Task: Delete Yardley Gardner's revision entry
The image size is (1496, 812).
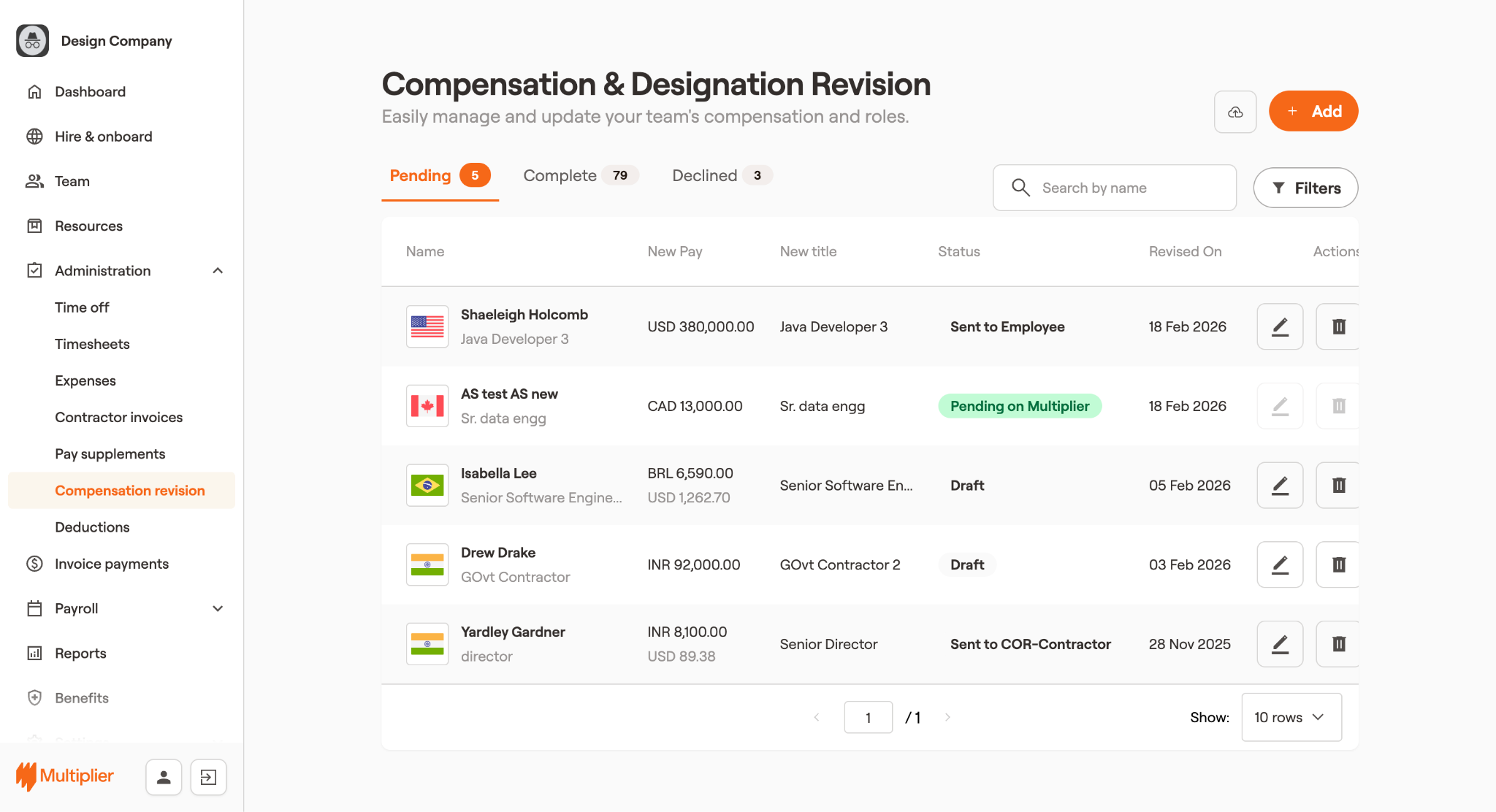Action: tap(1337, 644)
